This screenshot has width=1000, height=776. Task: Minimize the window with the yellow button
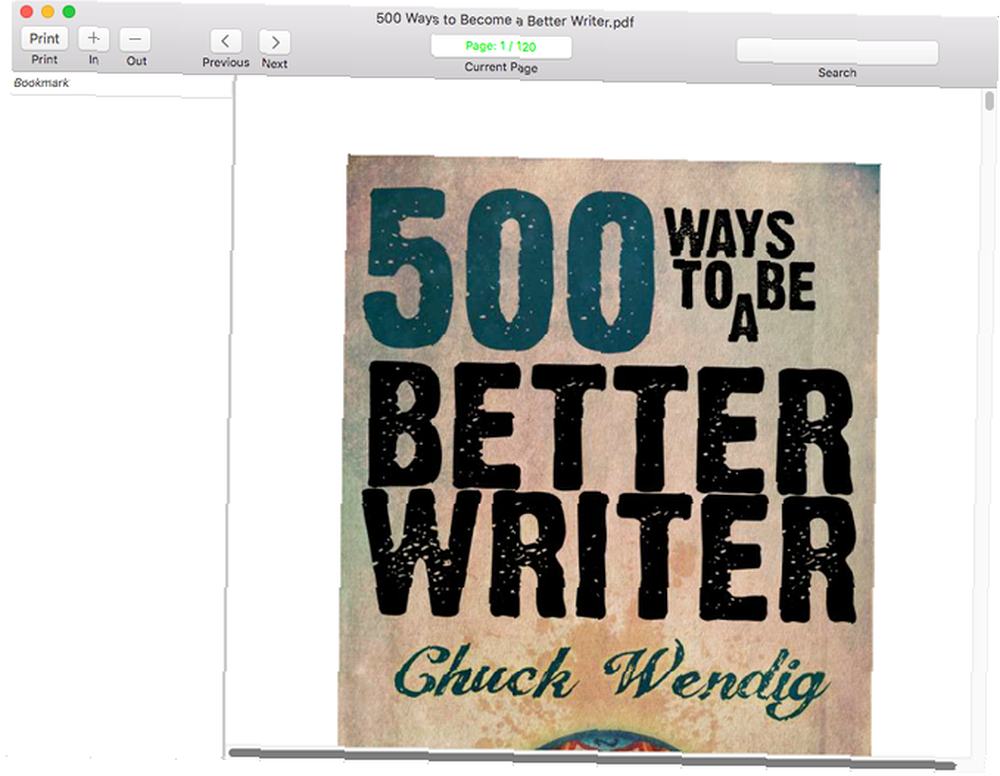pyautogui.click(x=48, y=11)
